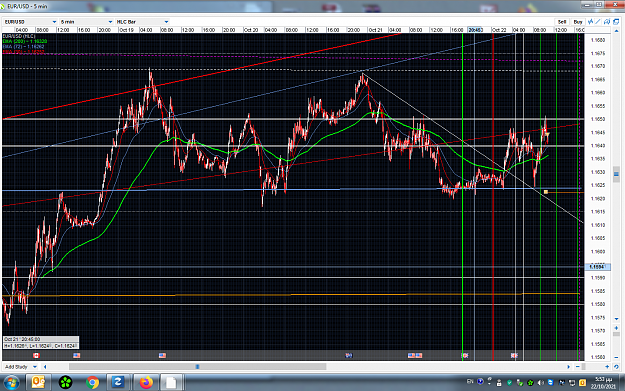This screenshot has height=391, width=625.
Task: Click the detach chart window icon
Action: point(616,22)
